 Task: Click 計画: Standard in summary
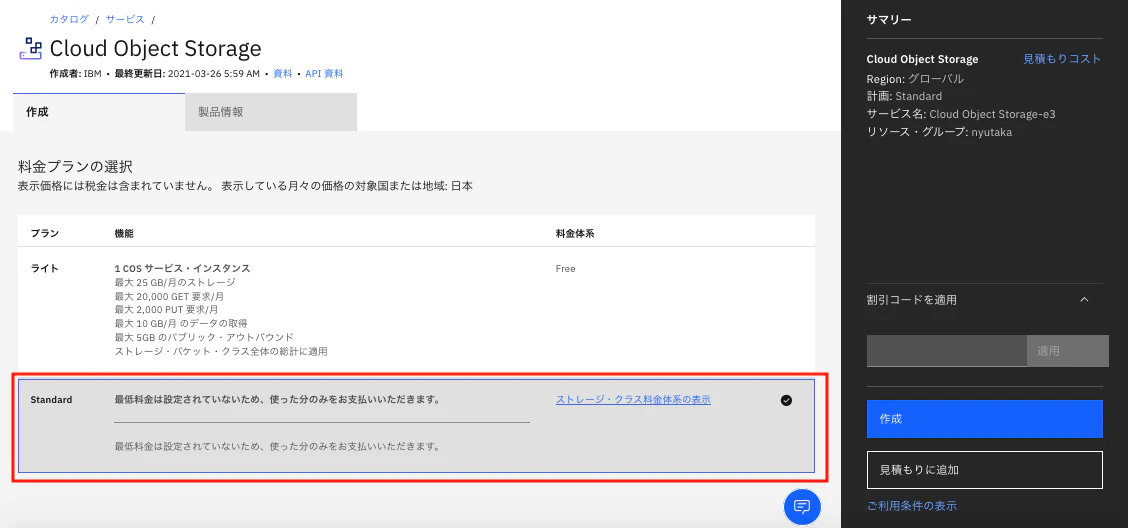coord(904,96)
